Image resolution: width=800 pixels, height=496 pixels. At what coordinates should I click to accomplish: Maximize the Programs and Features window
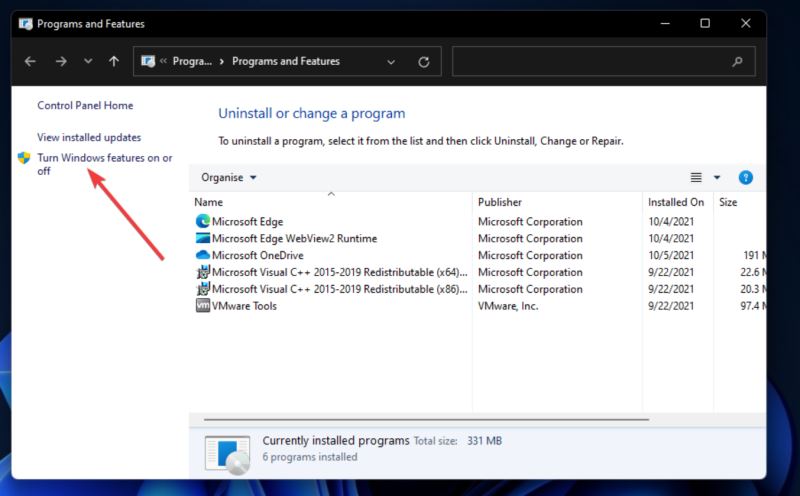[x=705, y=23]
